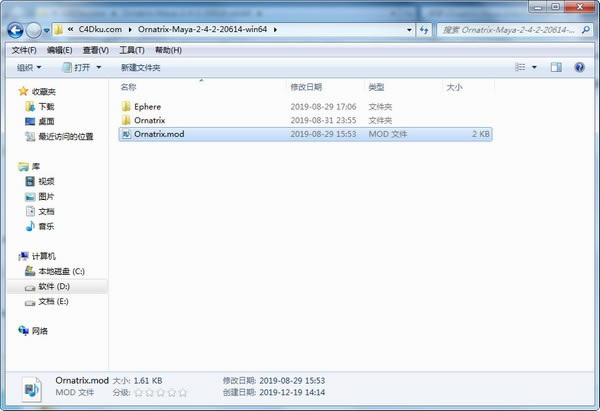Select the Ornatrix.mod file
Screen dimensions: 600x411
(305, 134)
